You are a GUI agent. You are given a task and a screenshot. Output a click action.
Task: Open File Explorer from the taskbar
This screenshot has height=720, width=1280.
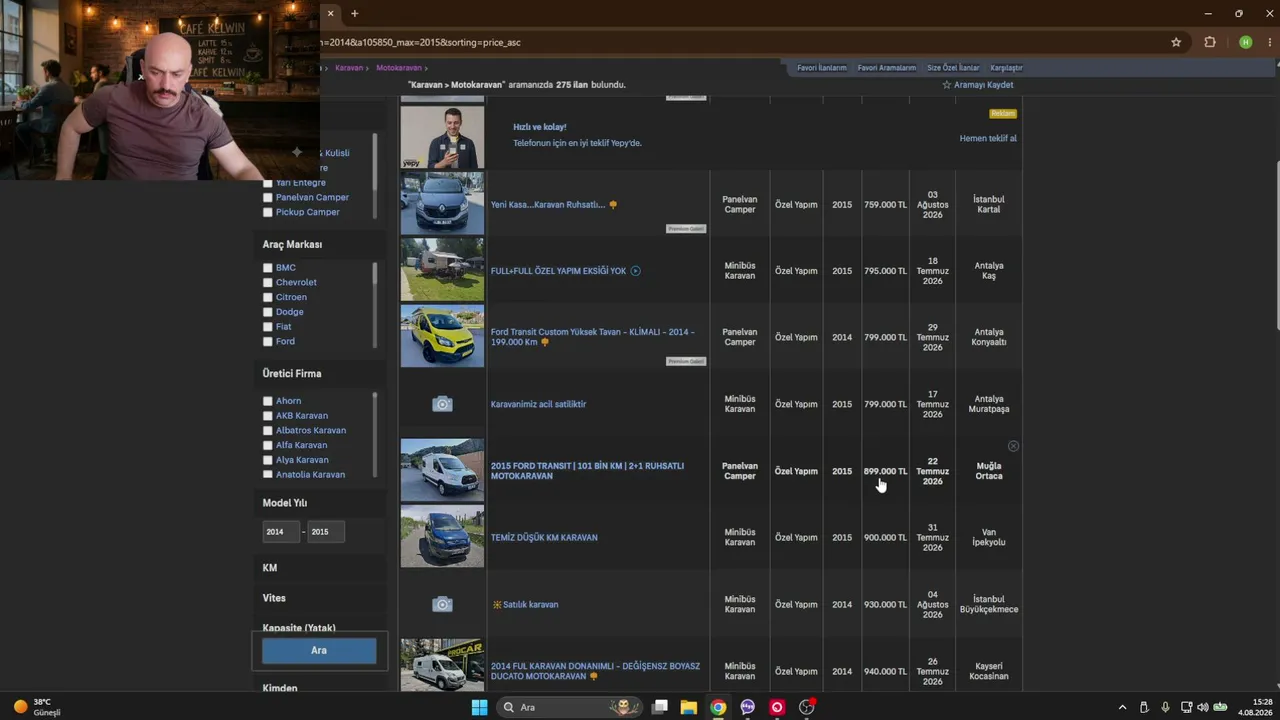point(688,707)
